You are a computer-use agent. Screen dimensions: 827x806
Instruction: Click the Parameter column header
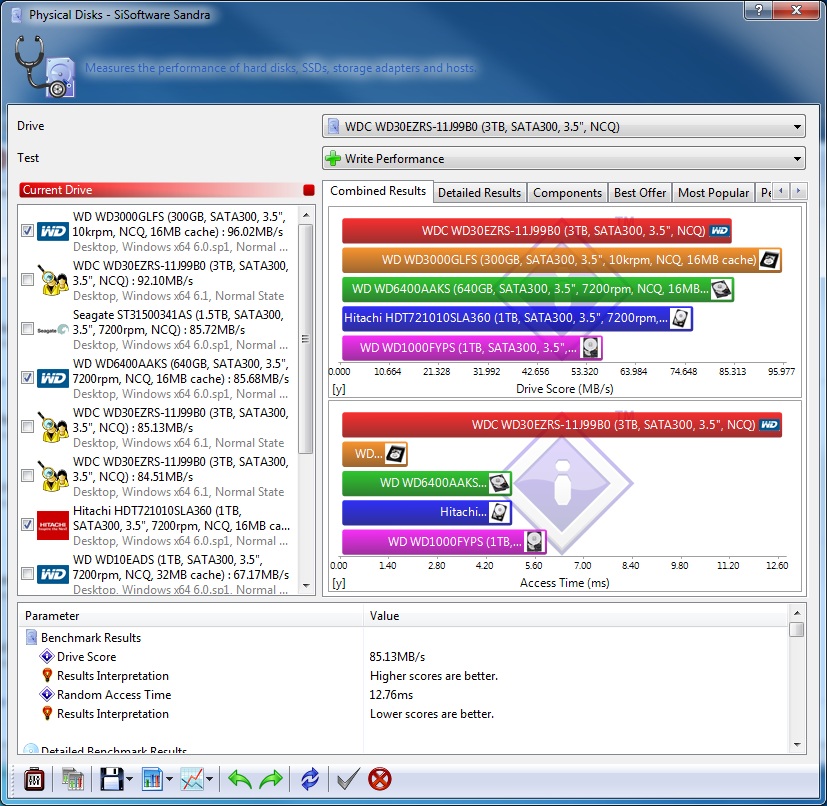[x=190, y=616]
